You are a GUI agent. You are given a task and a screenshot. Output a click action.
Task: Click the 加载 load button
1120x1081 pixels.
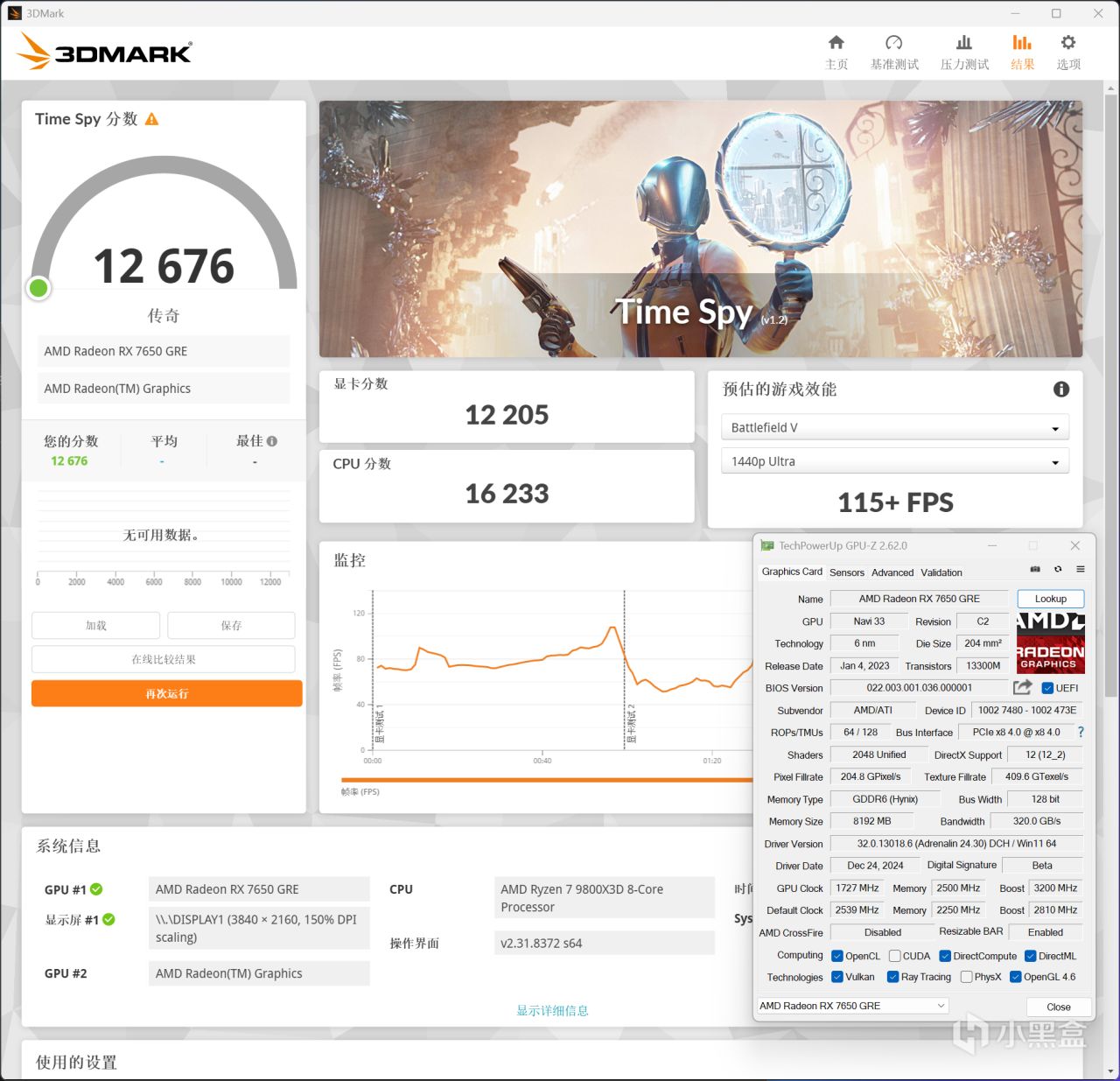96,626
